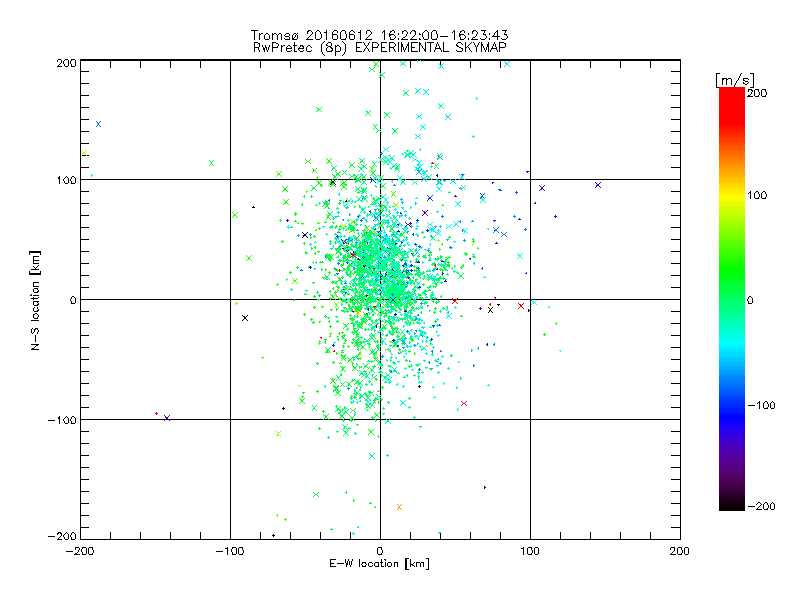
Task: Click the purple X marker near lower left at -100
Action: pos(167,418)
